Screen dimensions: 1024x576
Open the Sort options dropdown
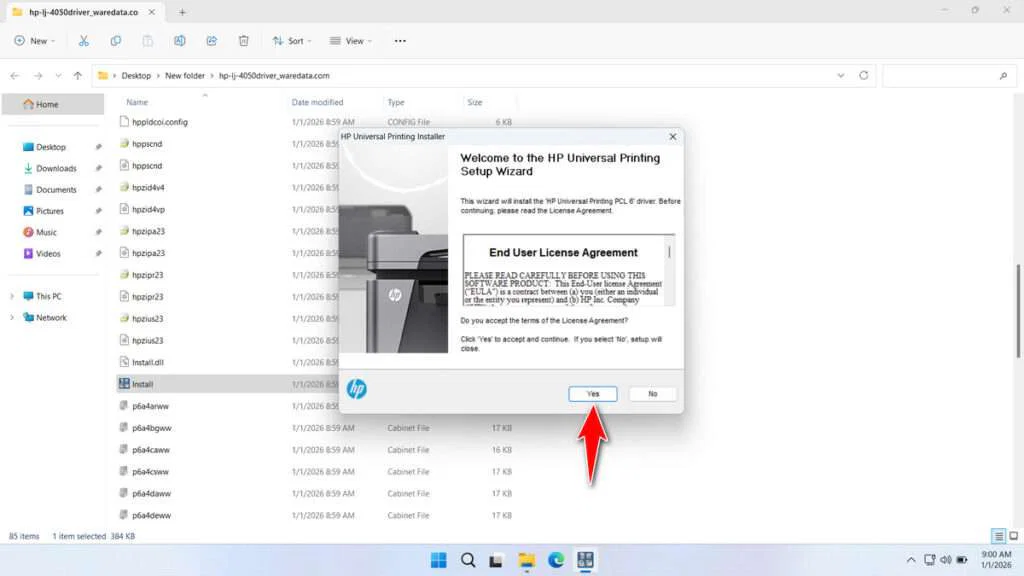click(292, 40)
